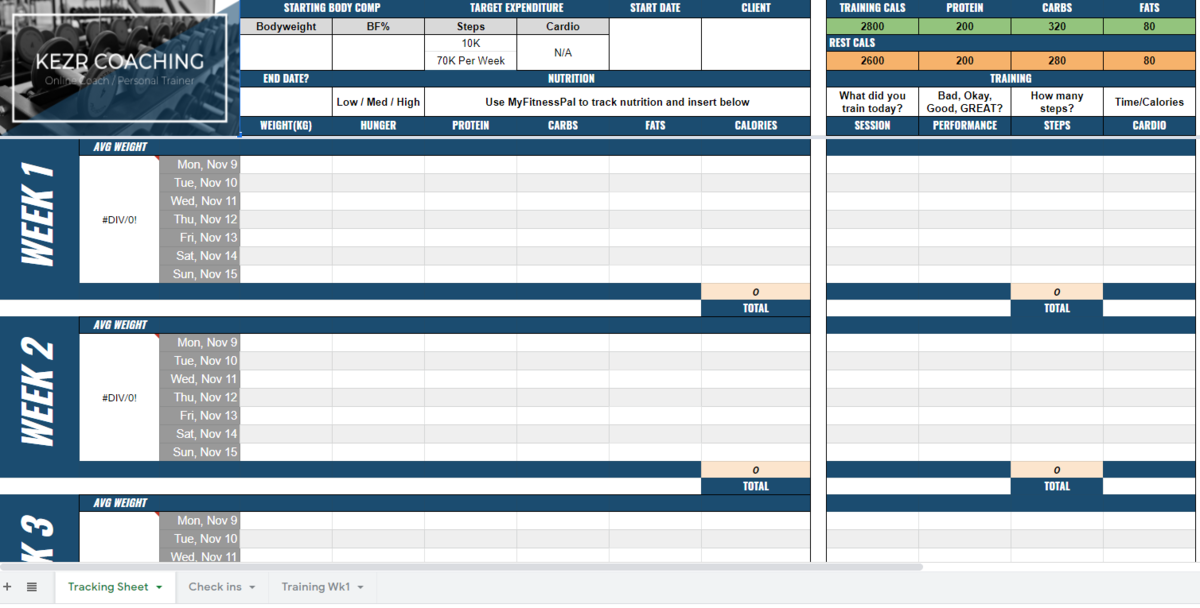This screenshot has width=1200, height=608.
Task: Select the Week 1 calories total cell
Action: pos(755,291)
